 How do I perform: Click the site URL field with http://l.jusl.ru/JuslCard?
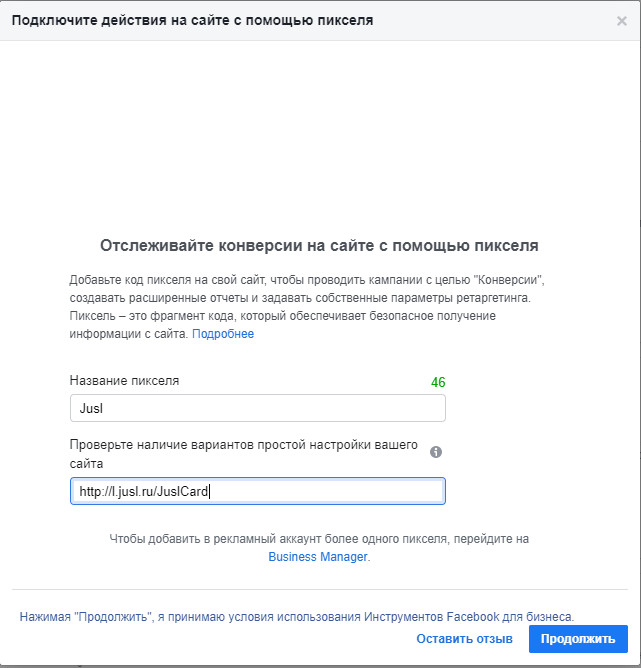click(x=257, y=491)
